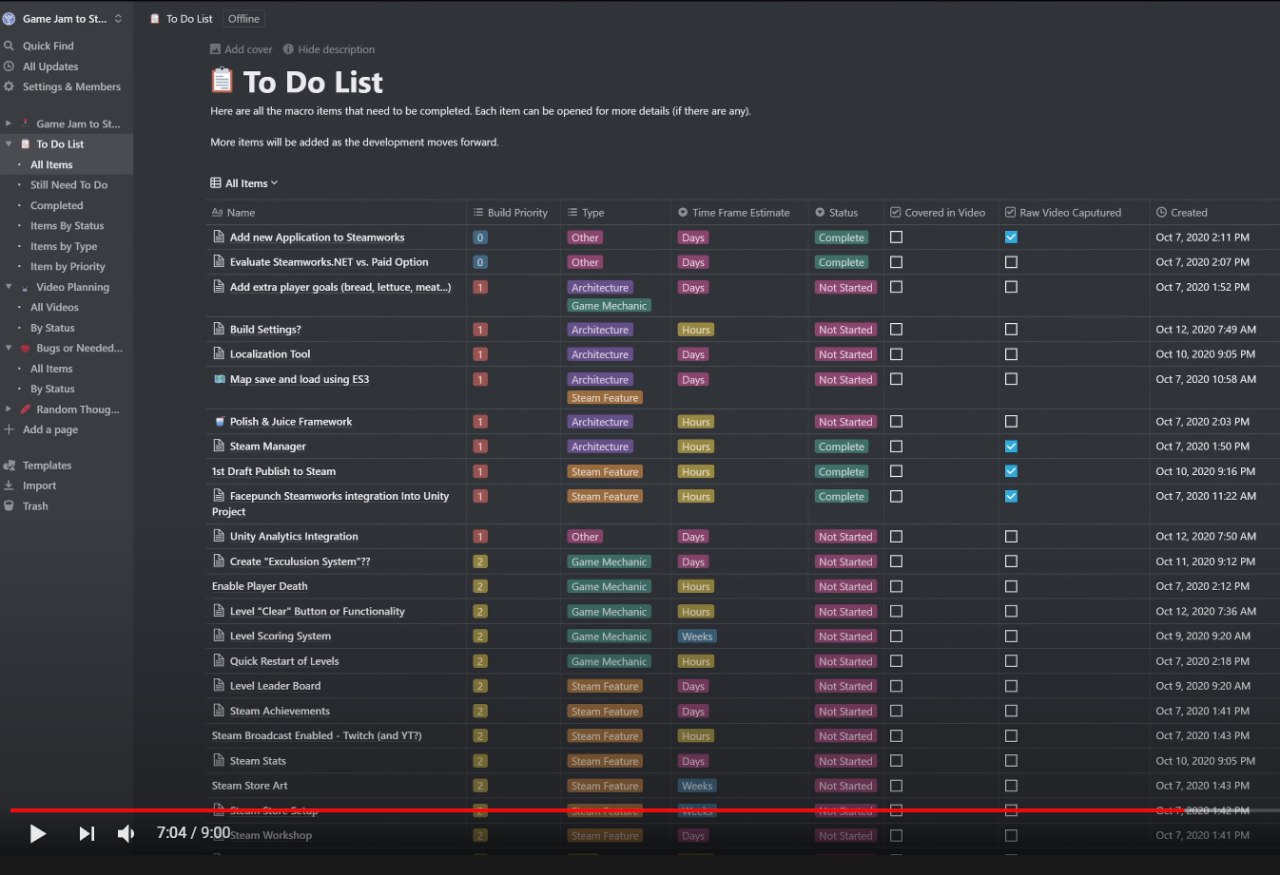Open the Build Priority column header menu
Image resolution: width=1280 pixels, height=875 pixels.
[x=513, y=212]
